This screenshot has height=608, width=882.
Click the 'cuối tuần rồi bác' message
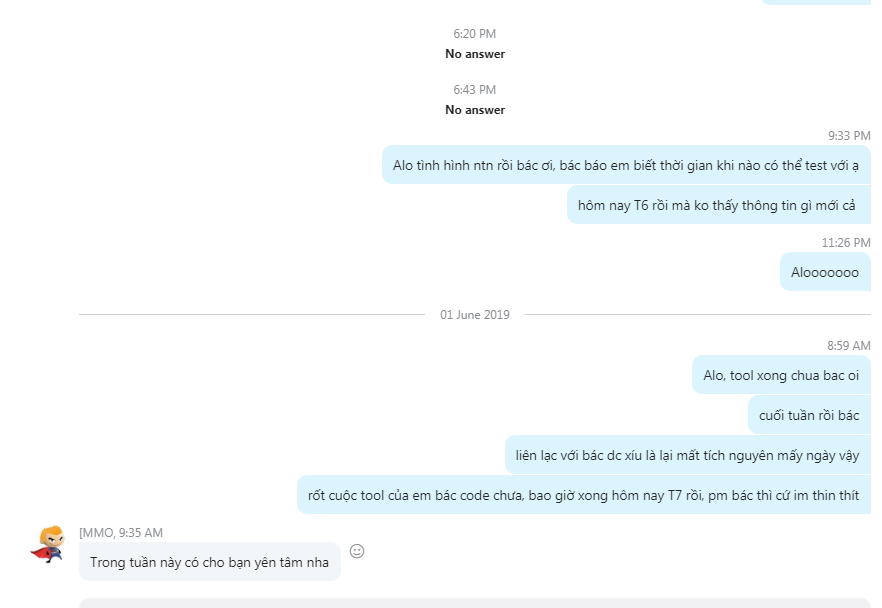pos(808,415)
